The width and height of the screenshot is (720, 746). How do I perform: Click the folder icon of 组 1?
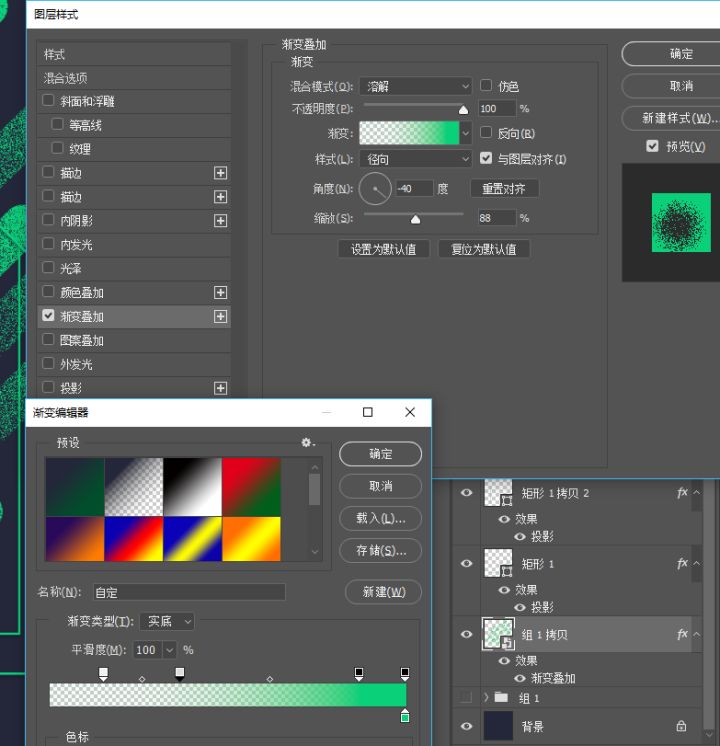(502, 698)
